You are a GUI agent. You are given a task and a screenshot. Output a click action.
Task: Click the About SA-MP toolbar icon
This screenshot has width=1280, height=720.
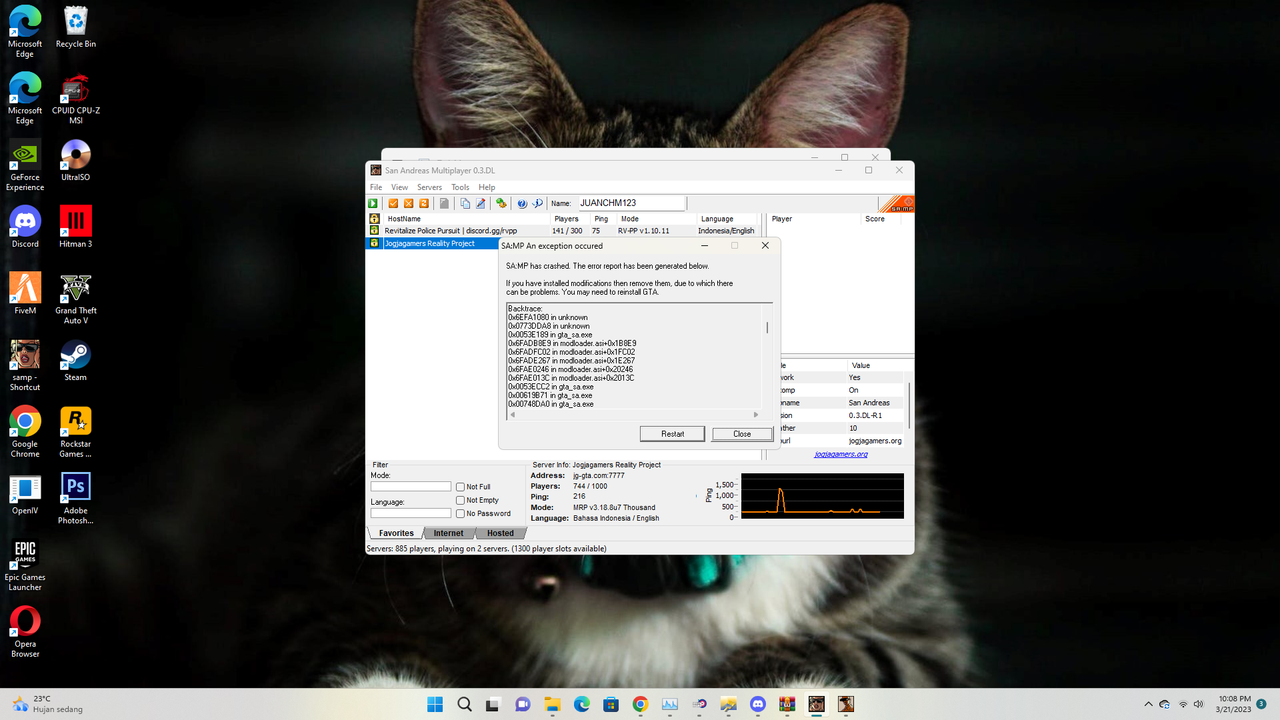[x=537, y=203]
